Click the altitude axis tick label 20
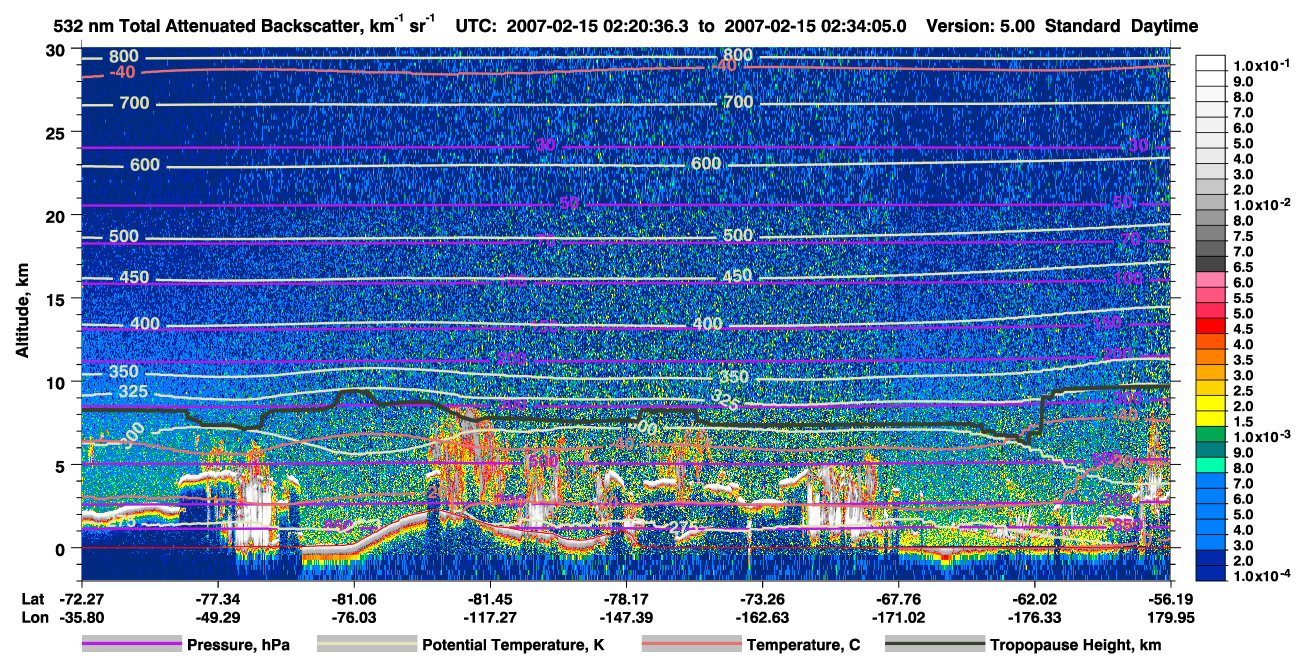 pyautogui.click(x=57, y=215)
